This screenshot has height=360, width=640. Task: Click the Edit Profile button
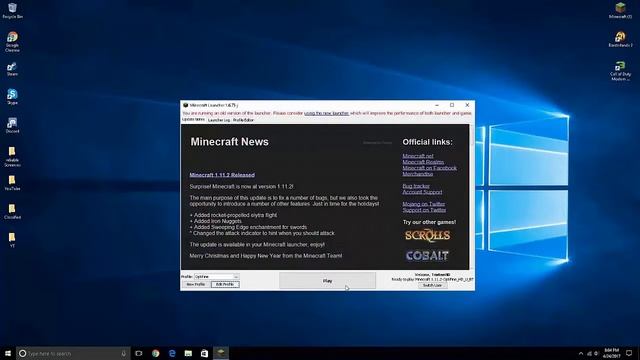point(225,284)
